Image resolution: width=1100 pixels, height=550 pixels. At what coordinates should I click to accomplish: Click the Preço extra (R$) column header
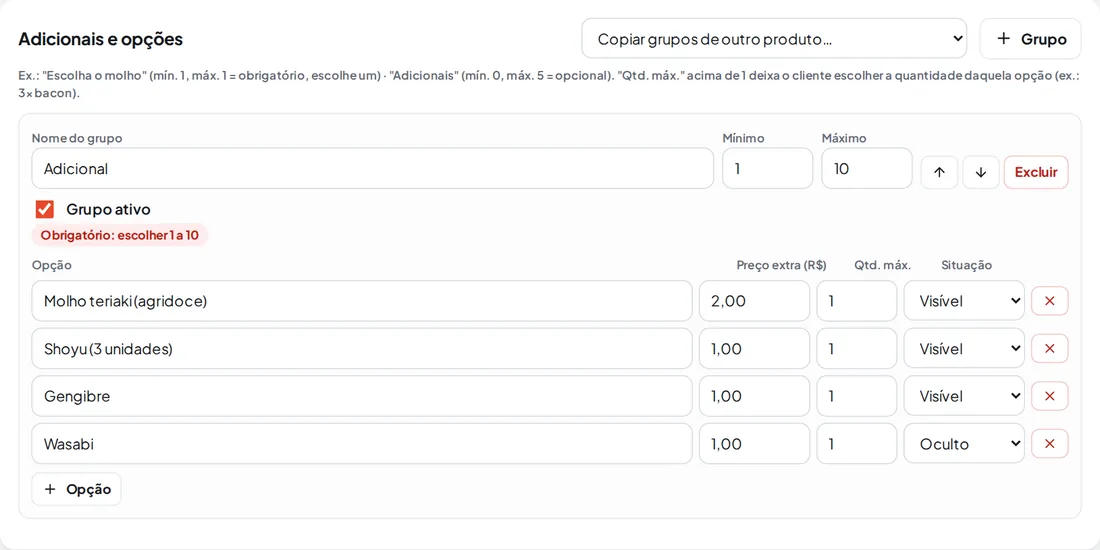[782, 265]
